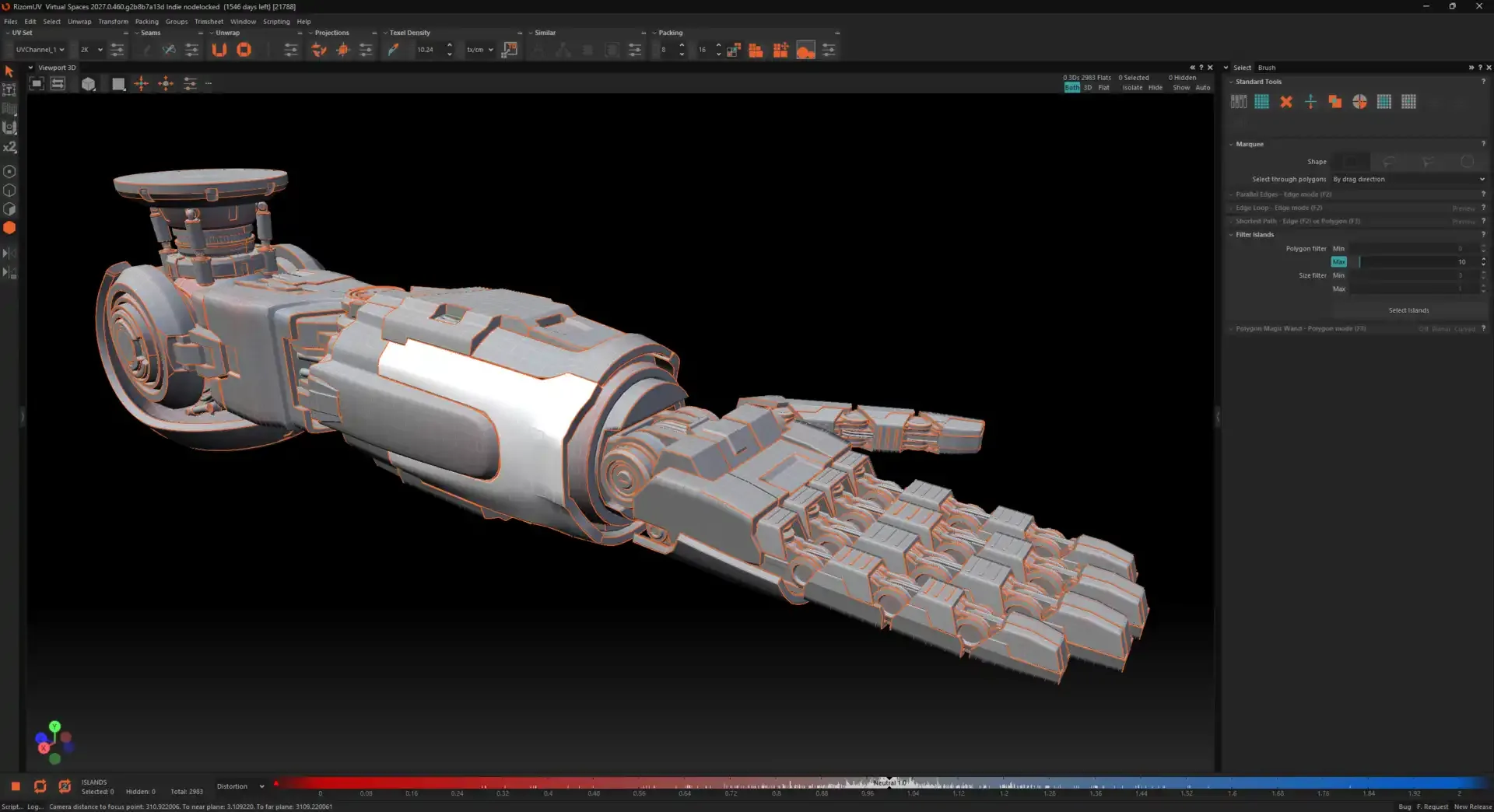The image size is (1494, 812).
Task: Open the Trimsheet menu
Action: [x=209, y=22]
